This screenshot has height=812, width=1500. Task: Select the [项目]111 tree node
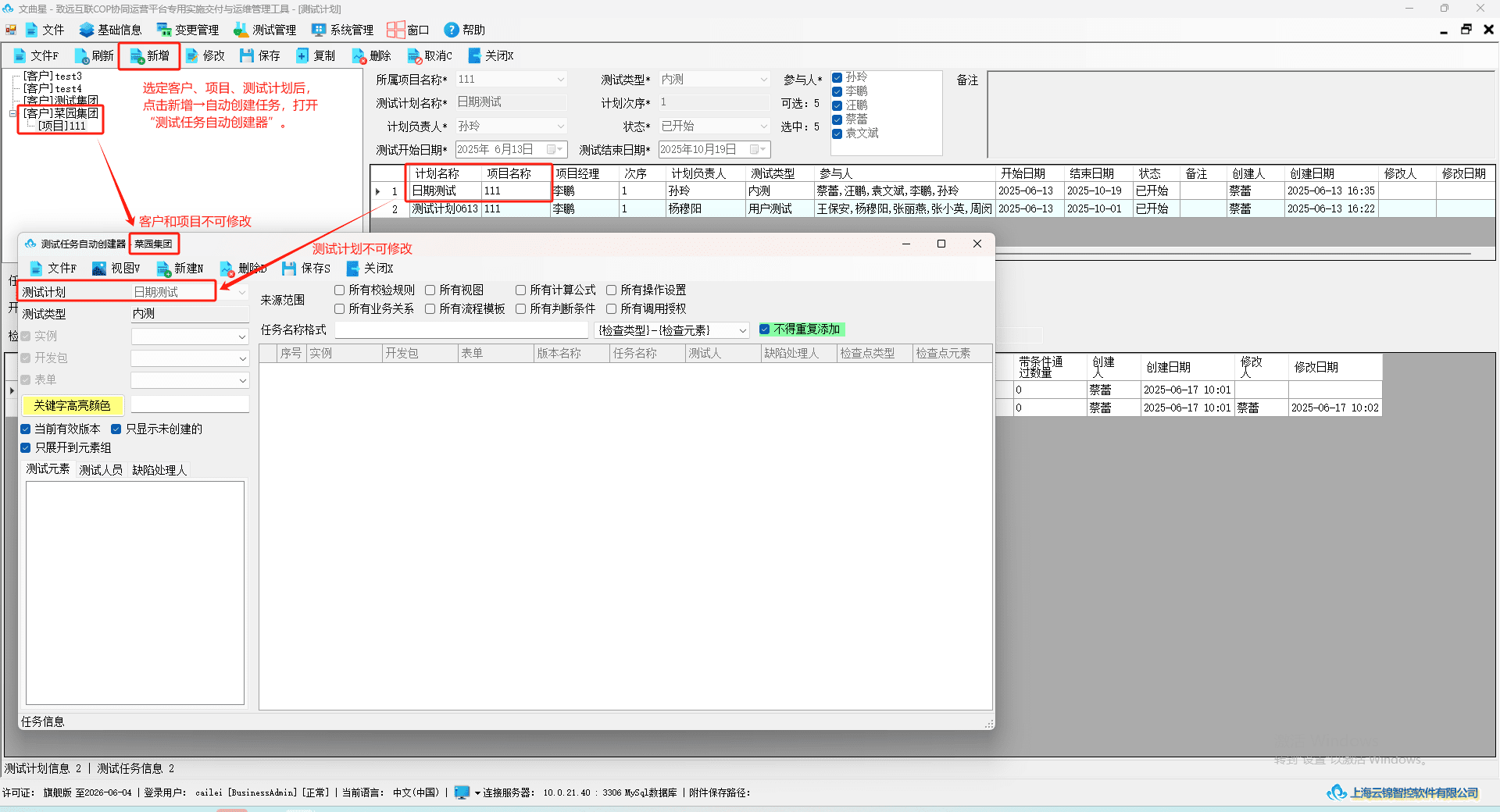[62, 126]
